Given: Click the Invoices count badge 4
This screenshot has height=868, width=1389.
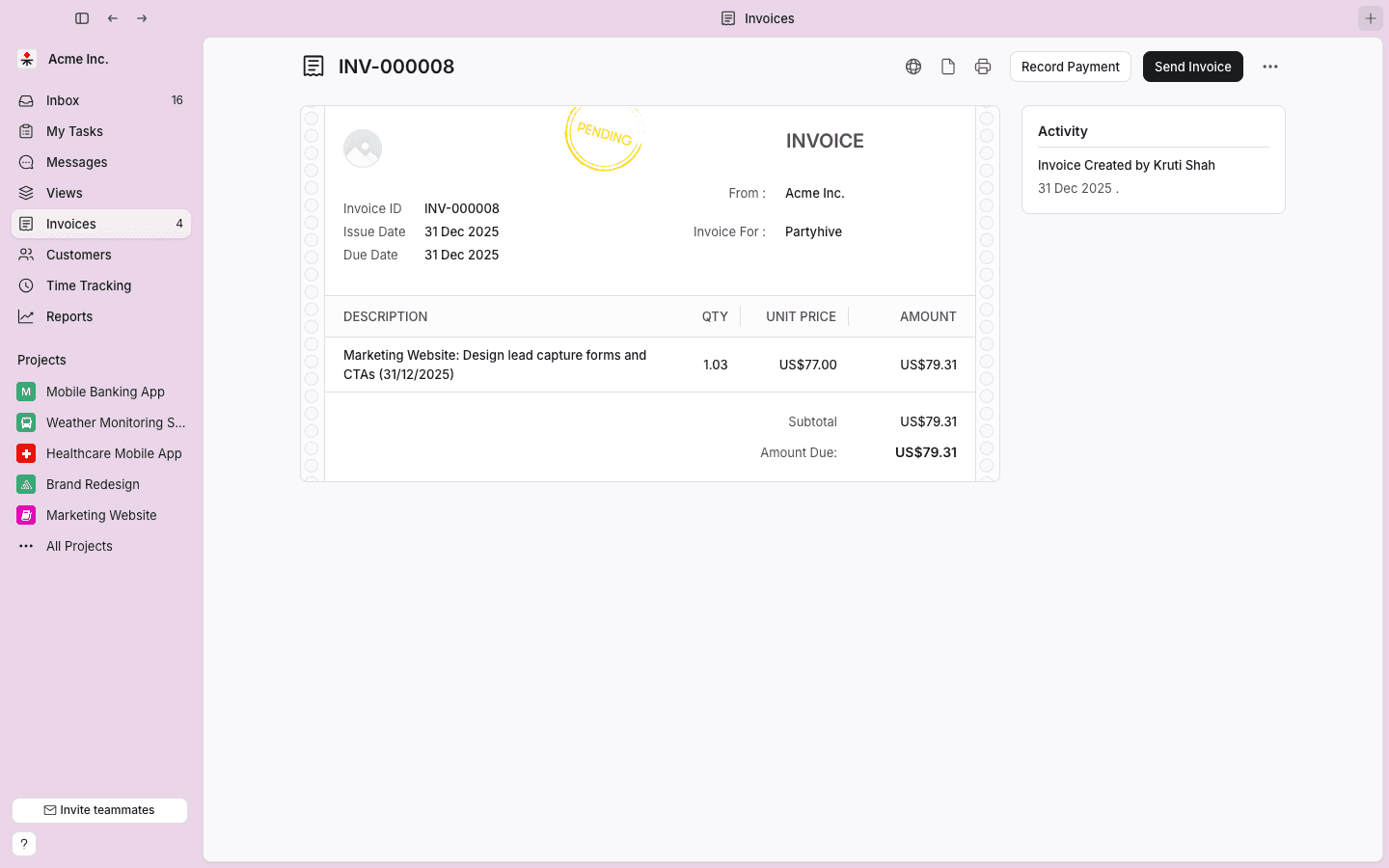Looking at the screenshot, I should click(x=179, y=224).
